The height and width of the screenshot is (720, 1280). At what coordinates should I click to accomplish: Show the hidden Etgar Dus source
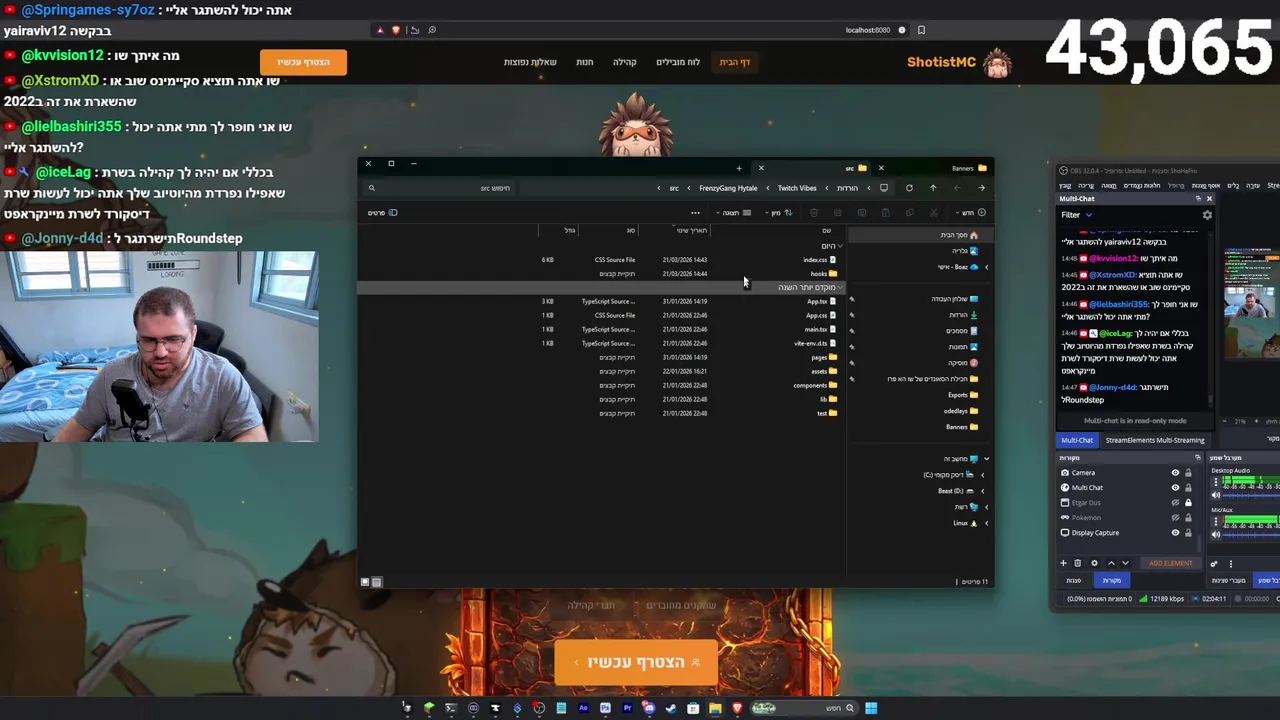(1175, 503)
